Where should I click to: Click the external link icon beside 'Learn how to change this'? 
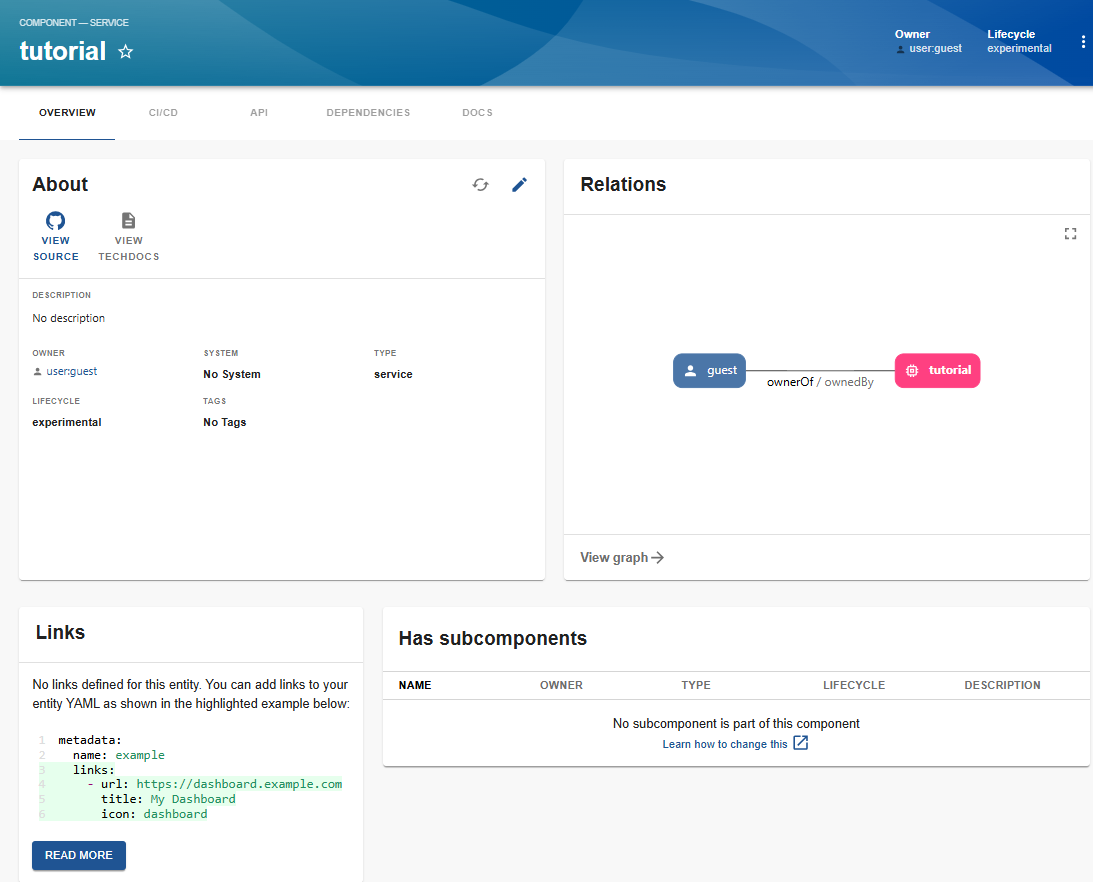click(x=800, y=743)
